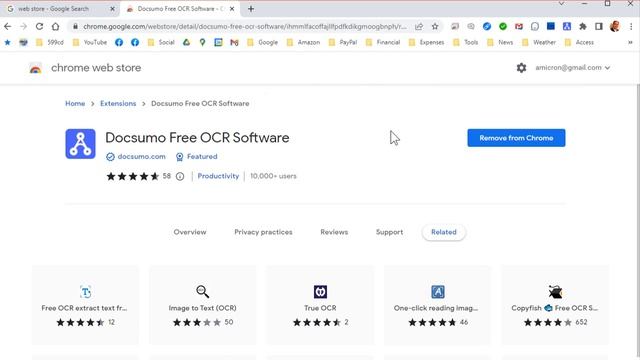The width and height of the screenshot is (640, 360).
Task: Click Remove from Chrome button
Action: pyautogui.click(x=516, y=138)
